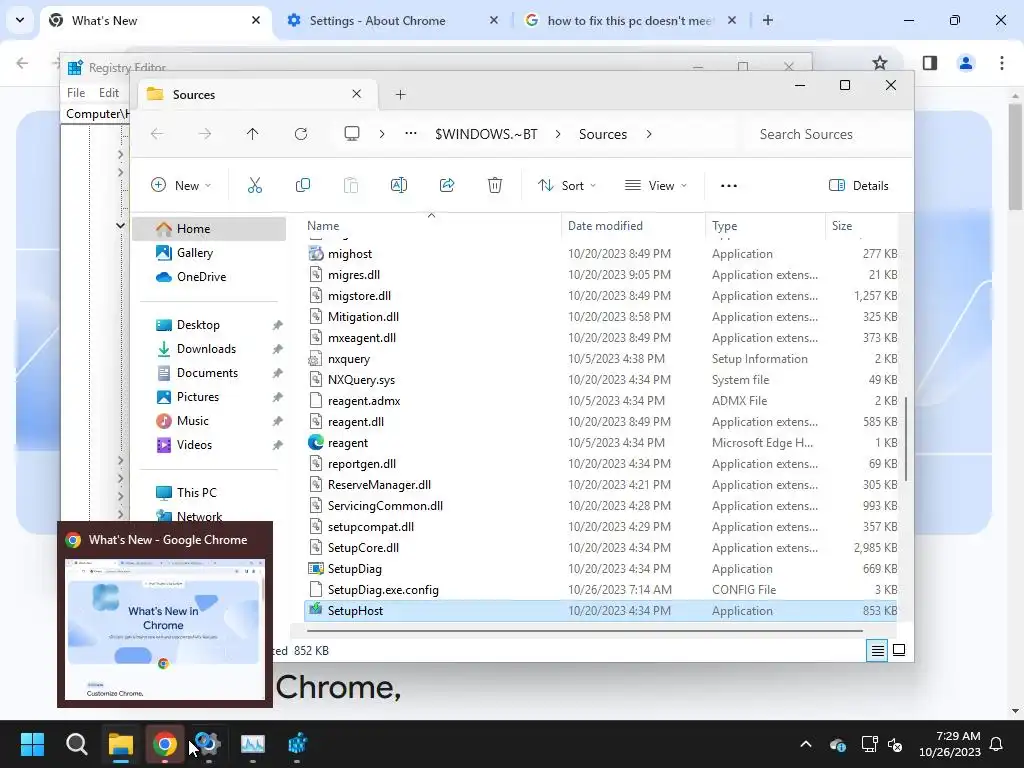This screenshot has width=1024, height=768.
Task: Open taskbar Search magnifier
Action: [x=76, y=744]
